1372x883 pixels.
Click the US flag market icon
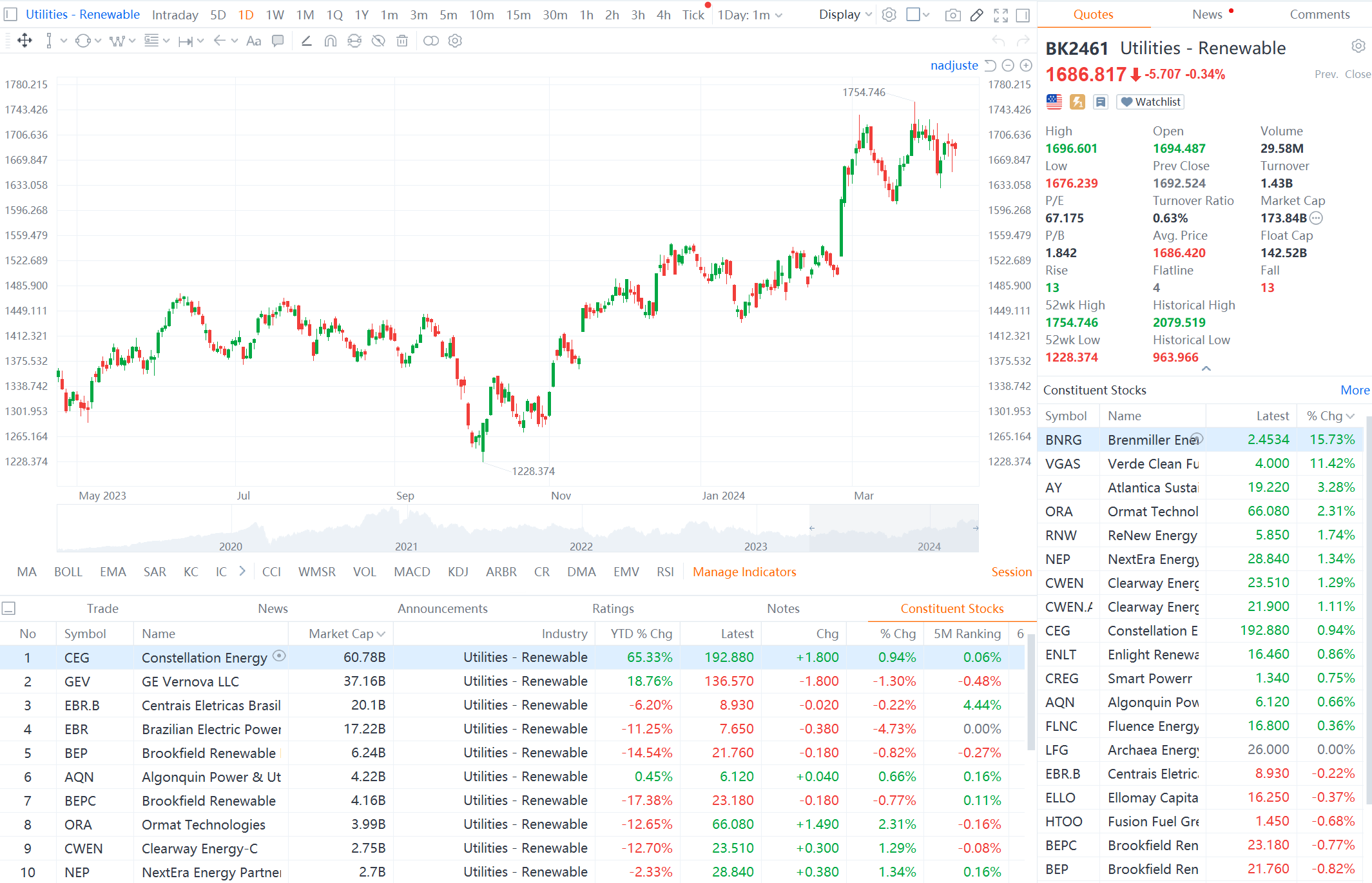[1054, 102]
